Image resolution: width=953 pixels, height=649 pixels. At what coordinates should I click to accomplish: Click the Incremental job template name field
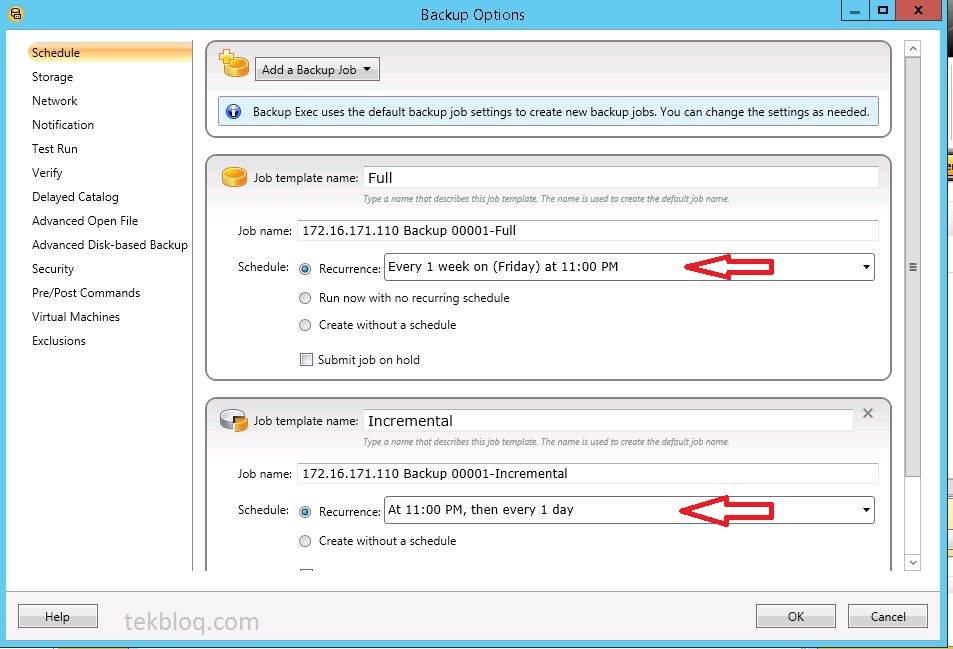tap(608, 421)
